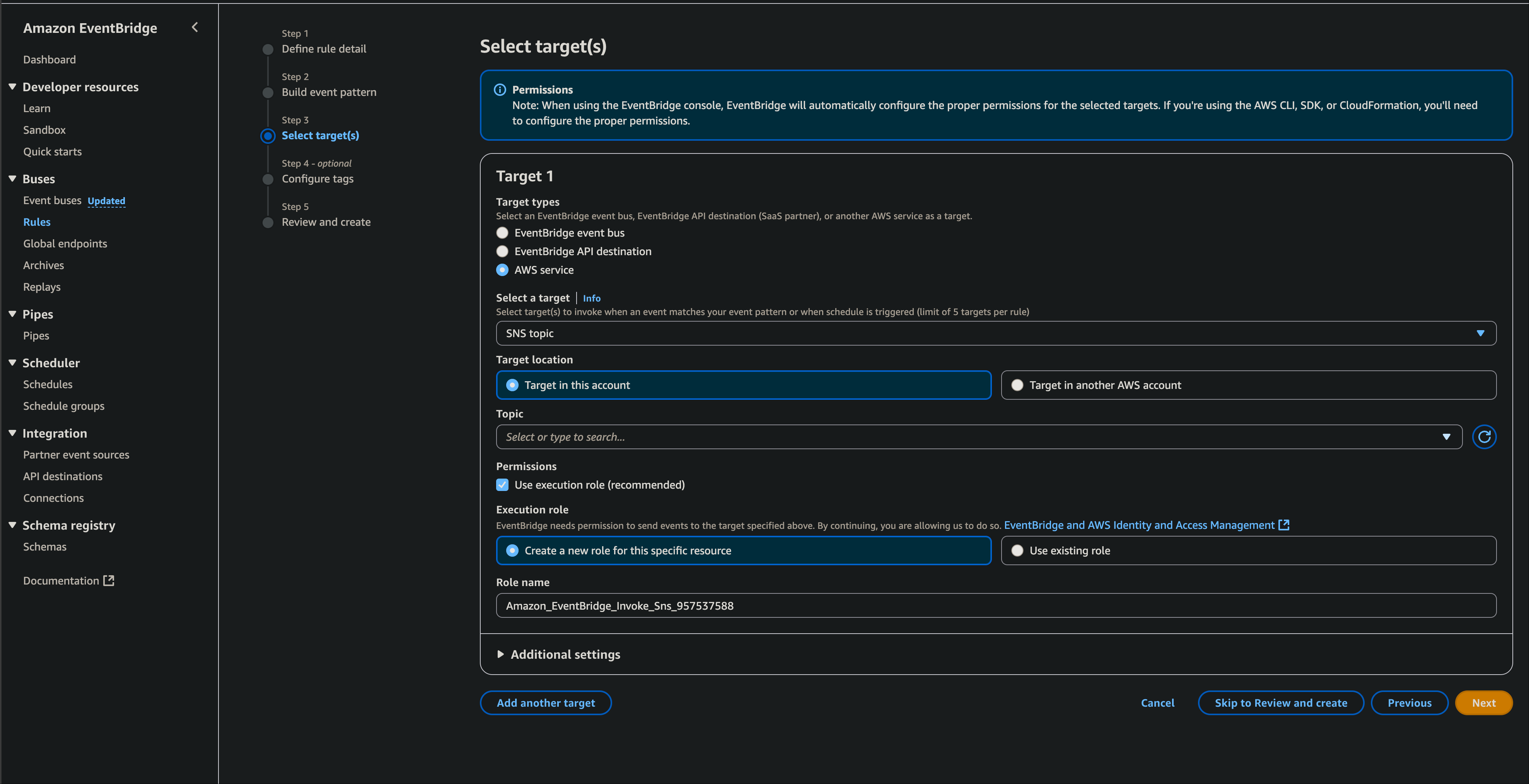Collapse the Amazon EventBridge sidebar
The width and height of the screenshot is (1529, 784).
click(x=195, y=27)
